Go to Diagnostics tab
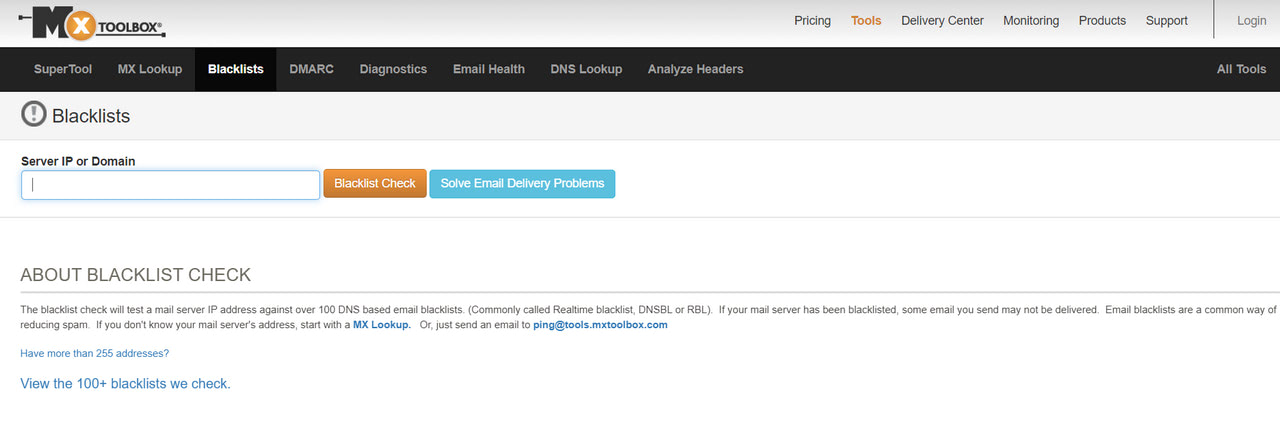Image resolution: width=1280 pixels, height=422 pixels. [x=393, y=69]
